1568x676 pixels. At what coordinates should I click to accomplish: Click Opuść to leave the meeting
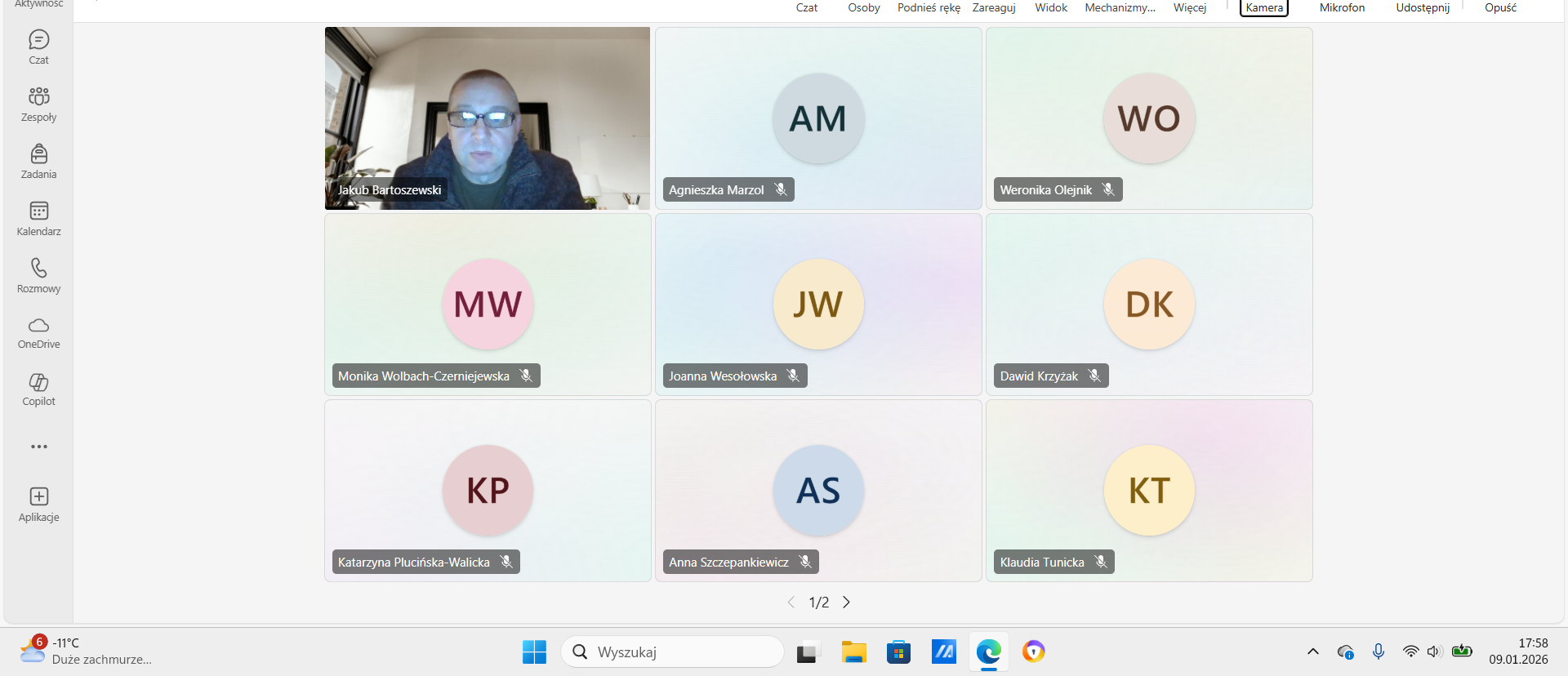click(1500, 7)
